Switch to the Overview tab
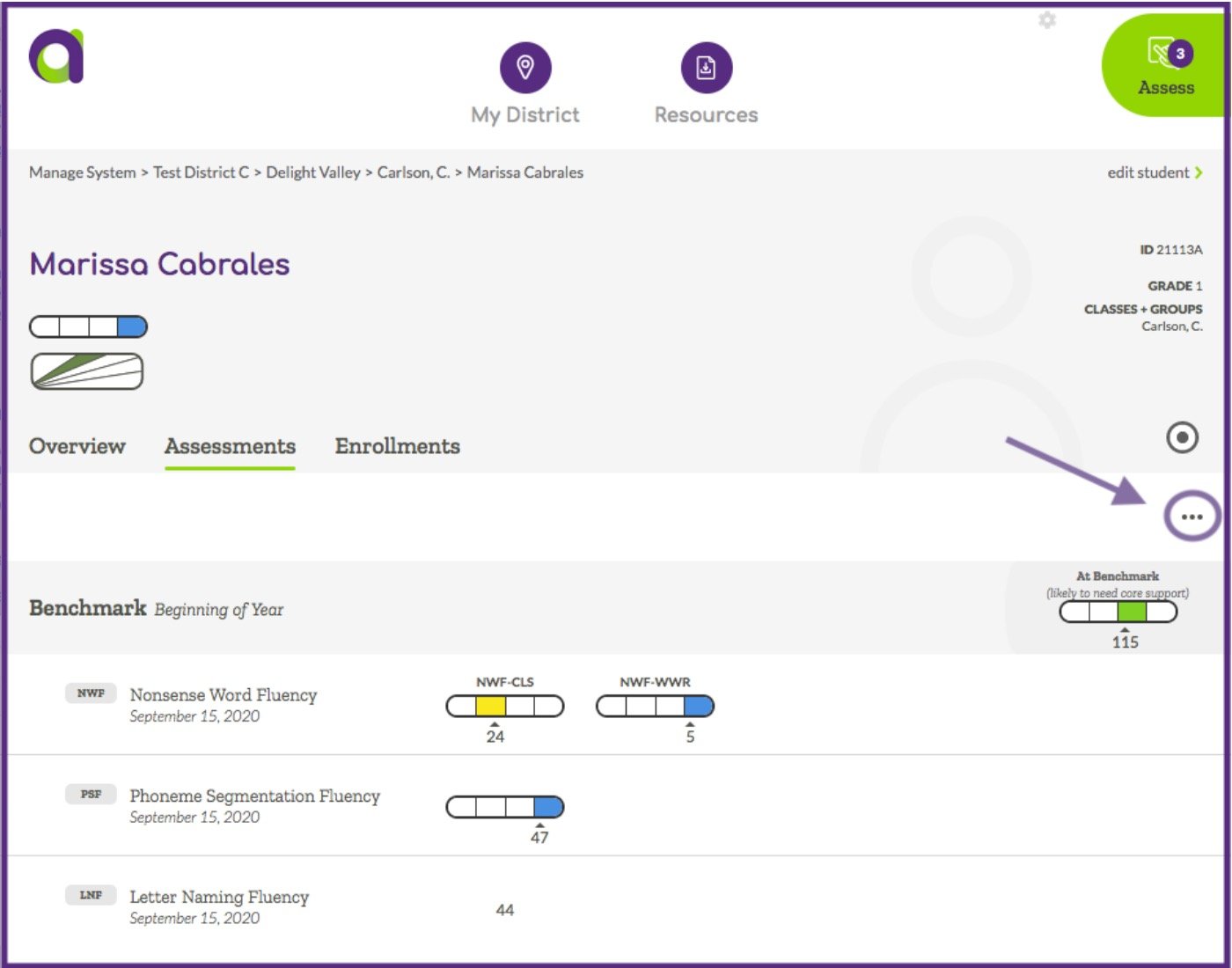Screen dimensions: 1232x968 point(77,446)
